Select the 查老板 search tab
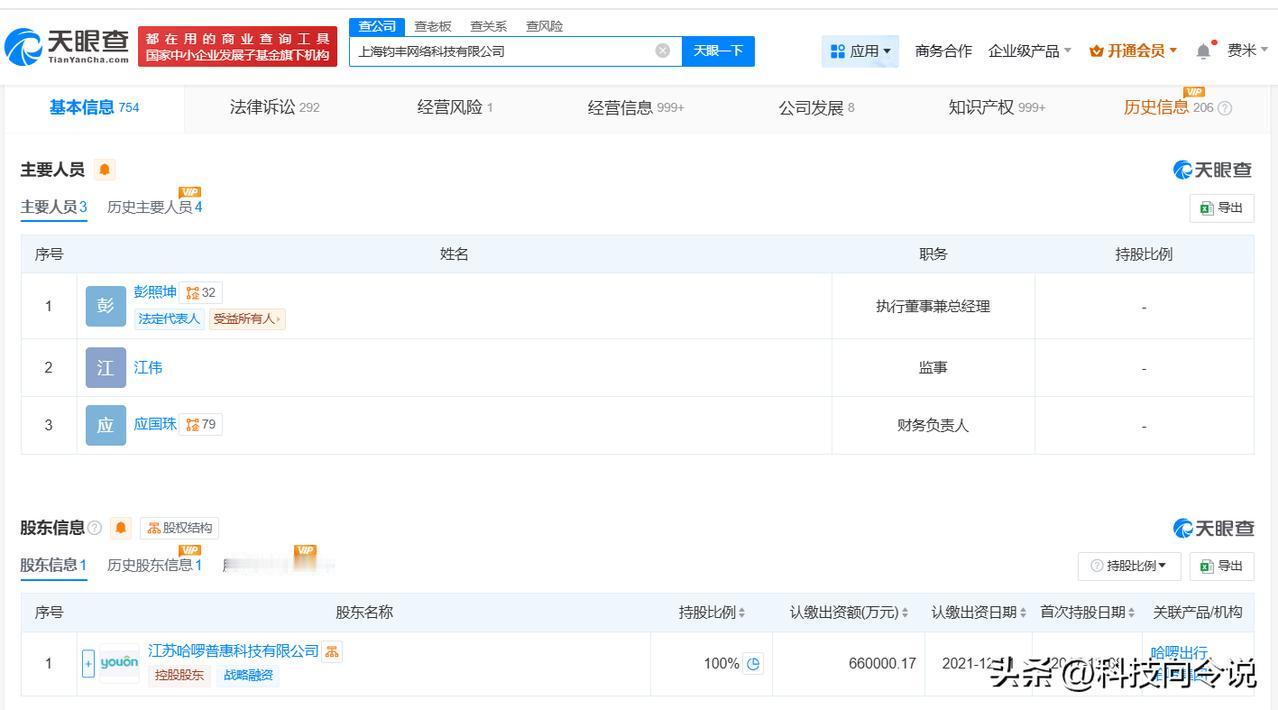 [x=433, y=27]
